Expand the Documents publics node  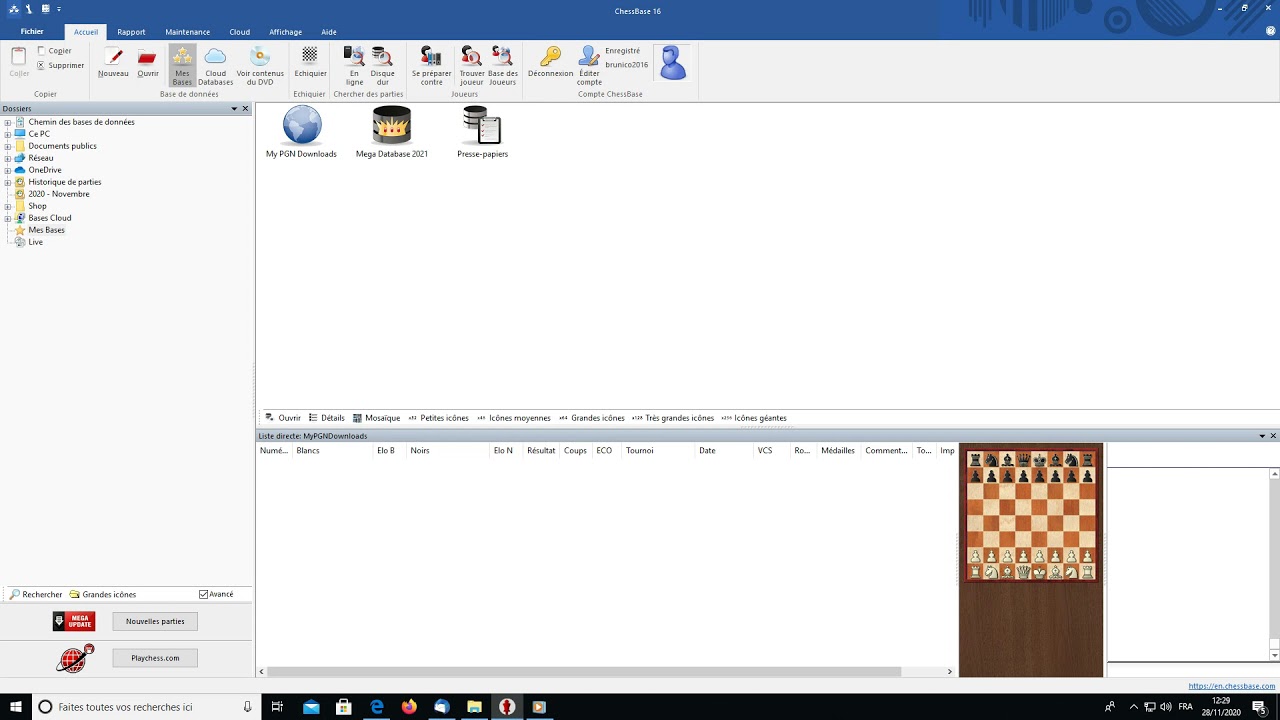8,146
